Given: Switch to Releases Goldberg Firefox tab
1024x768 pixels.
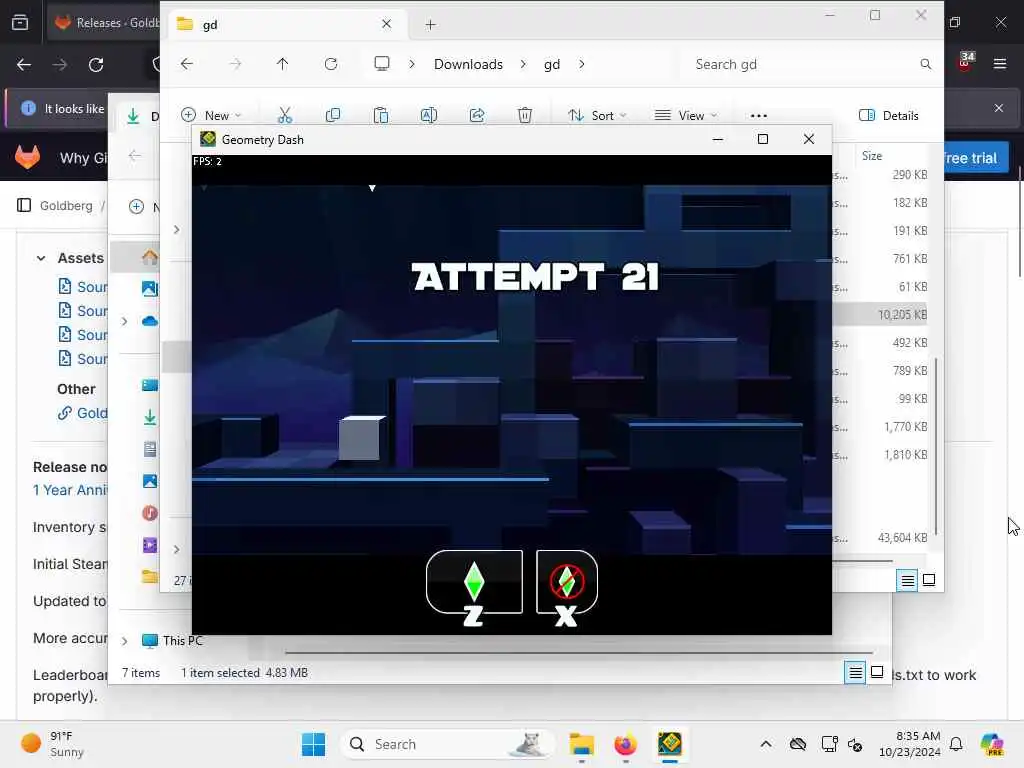Looking at the screenshot, I should [x=106, y=22].
